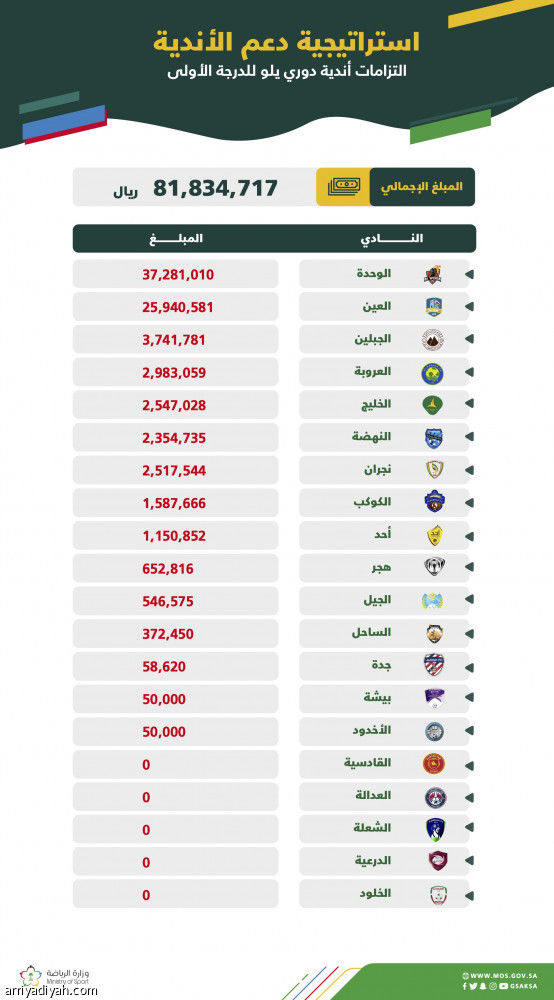The width and height of the screenshot is (554, 1000).
Task: Click the money icon beside total amount
Action: click(x=343, y=187)
